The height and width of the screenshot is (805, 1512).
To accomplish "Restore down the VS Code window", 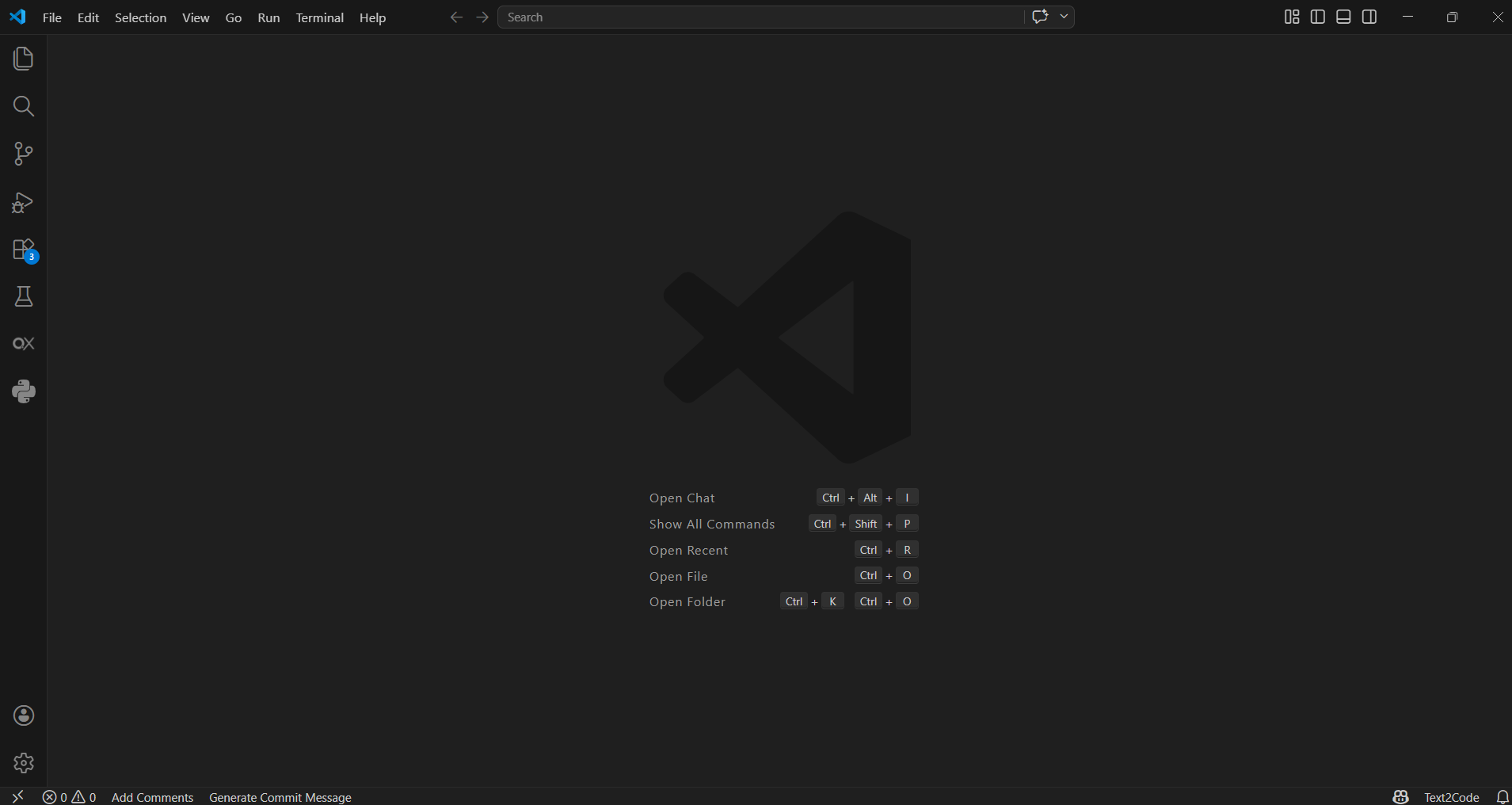I will (x=1452, y=17).
